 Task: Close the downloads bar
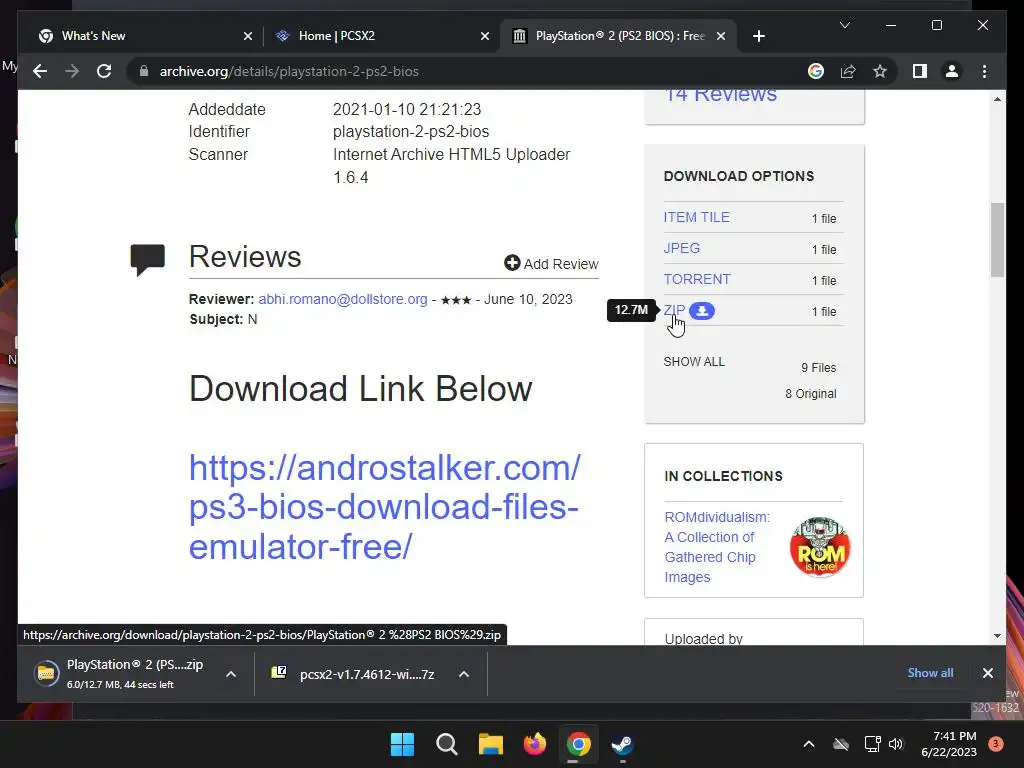click(987, 673)
